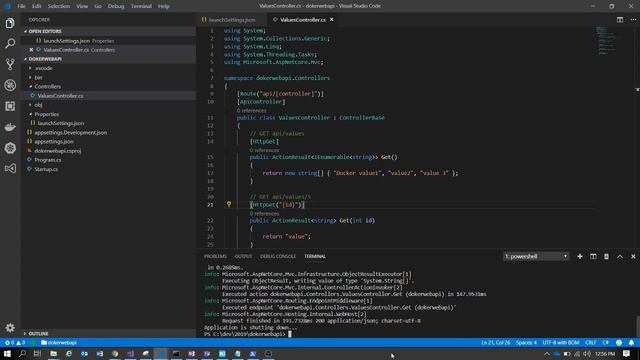The image size is (640, 360).
Task: Open the View menu
Action: click(82, 6)
